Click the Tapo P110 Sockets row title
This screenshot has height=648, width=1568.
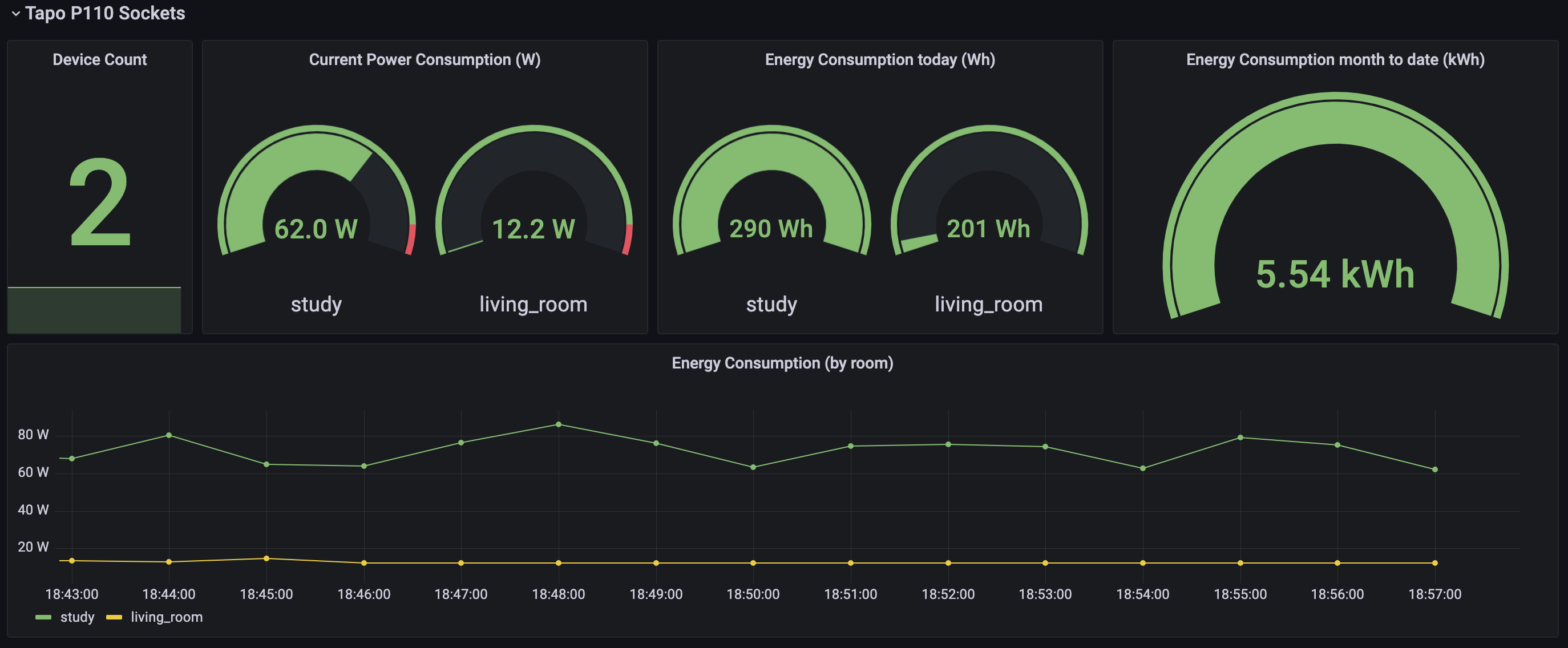point(104,13)
